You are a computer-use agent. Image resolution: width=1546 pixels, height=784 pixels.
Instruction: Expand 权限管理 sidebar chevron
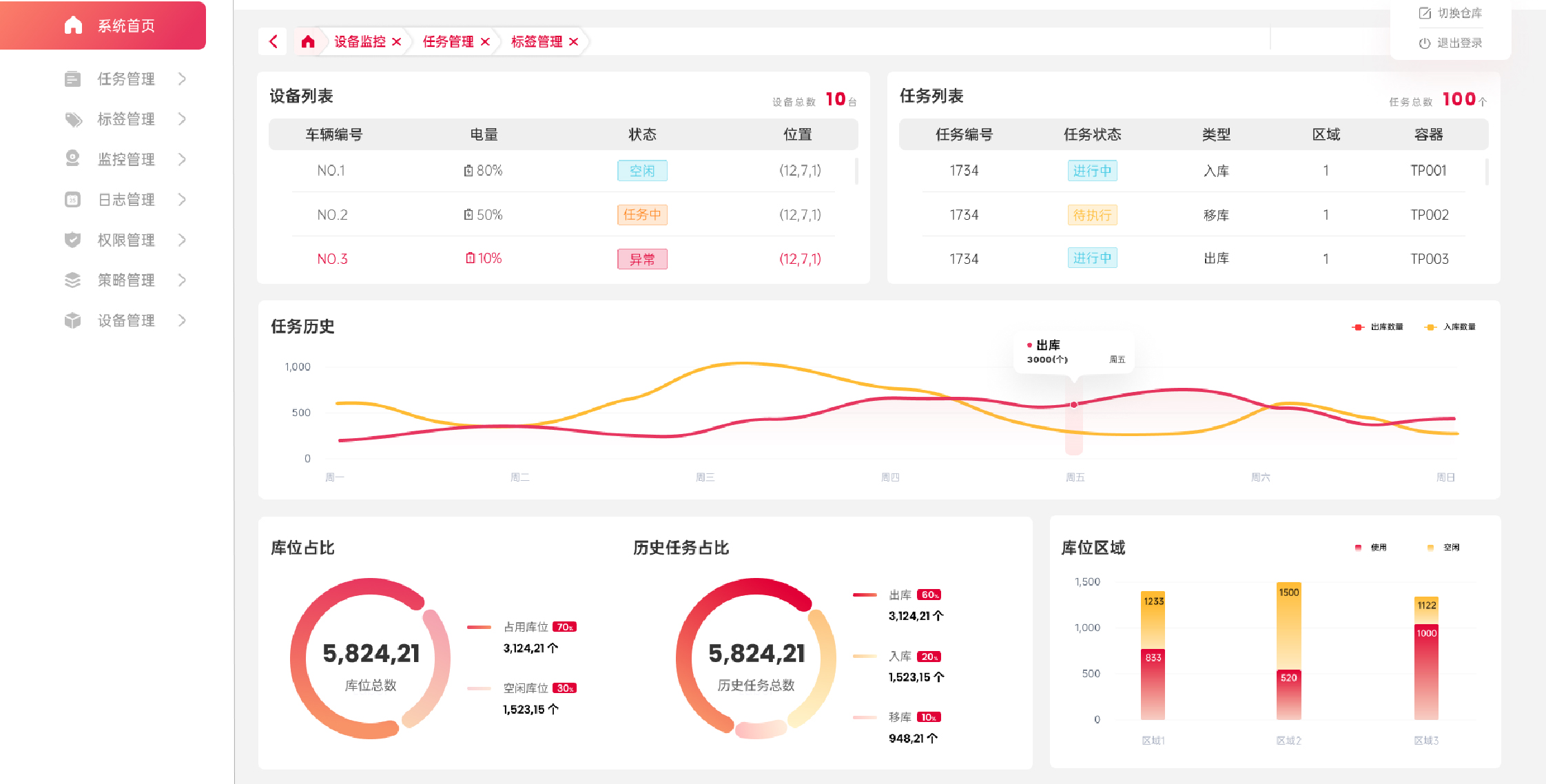[182, 240]
